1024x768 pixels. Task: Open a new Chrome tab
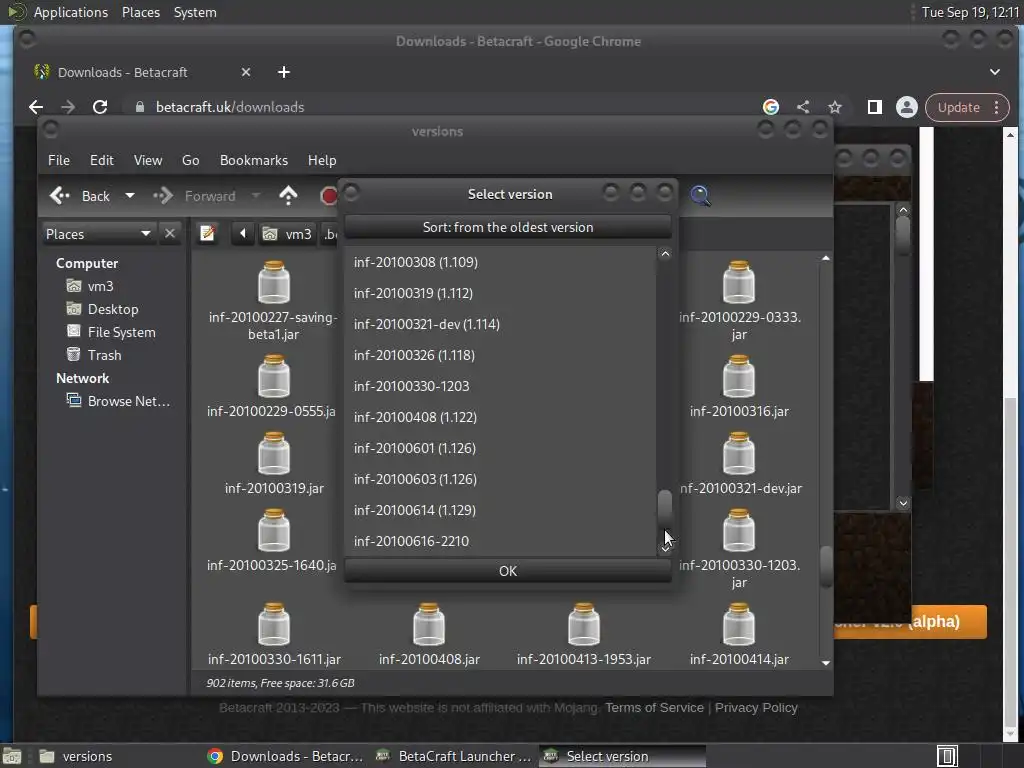pos(283,72)
